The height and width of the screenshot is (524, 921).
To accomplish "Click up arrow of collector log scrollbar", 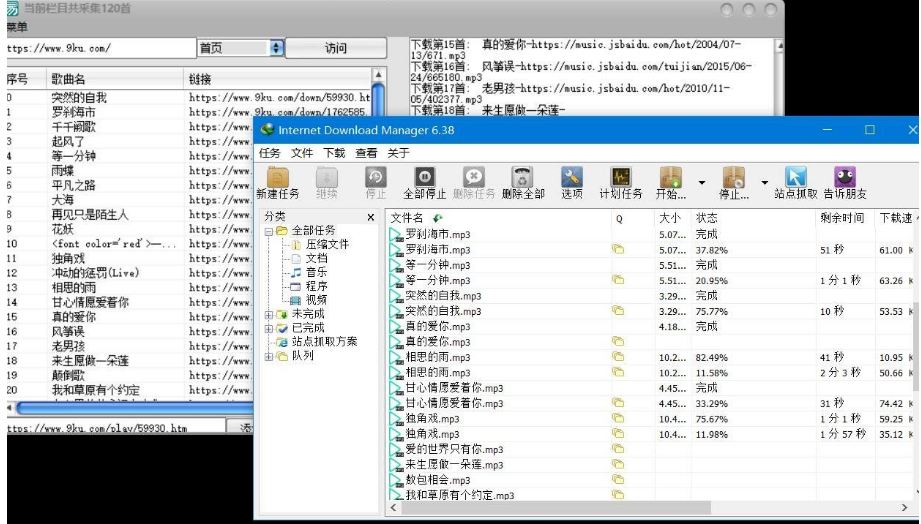I will coord(779,45).
